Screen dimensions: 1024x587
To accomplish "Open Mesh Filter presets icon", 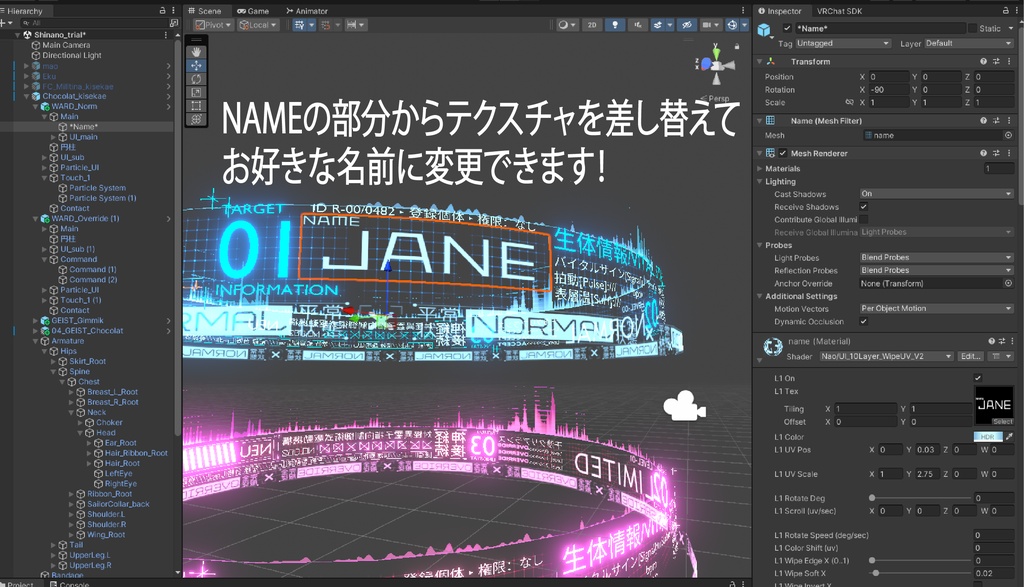I will point(995,121).
